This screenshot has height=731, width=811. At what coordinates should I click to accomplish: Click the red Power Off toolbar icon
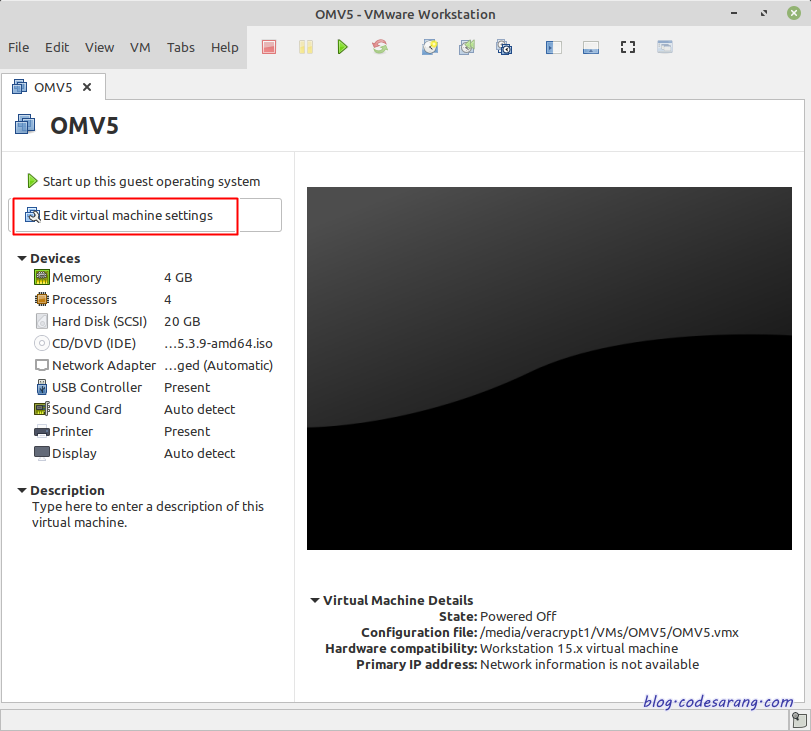pyautogui.click(x=269, y=47)
